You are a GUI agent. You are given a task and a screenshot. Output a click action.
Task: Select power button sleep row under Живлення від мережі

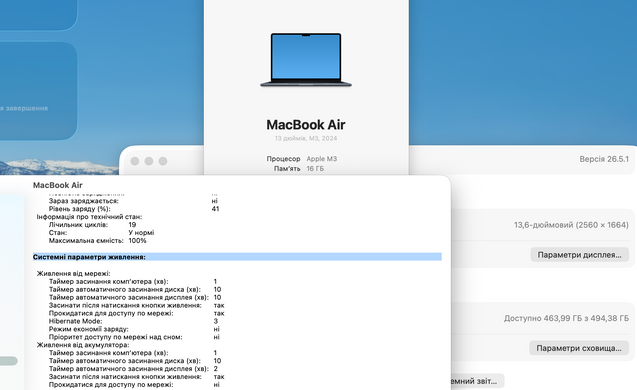pyautogui.click(x=136, y=305)
